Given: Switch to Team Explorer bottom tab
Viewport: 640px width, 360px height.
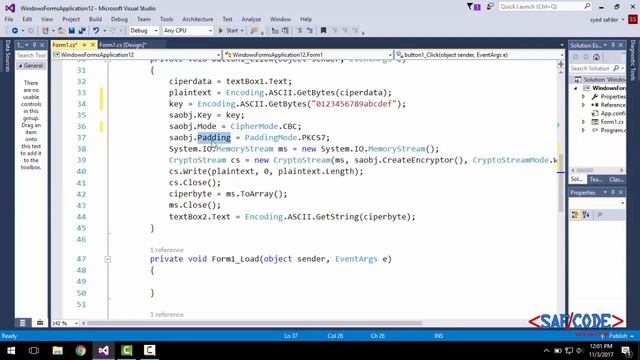Looking at the screenshot, I should pyautogui.click(x=596, y=180).
